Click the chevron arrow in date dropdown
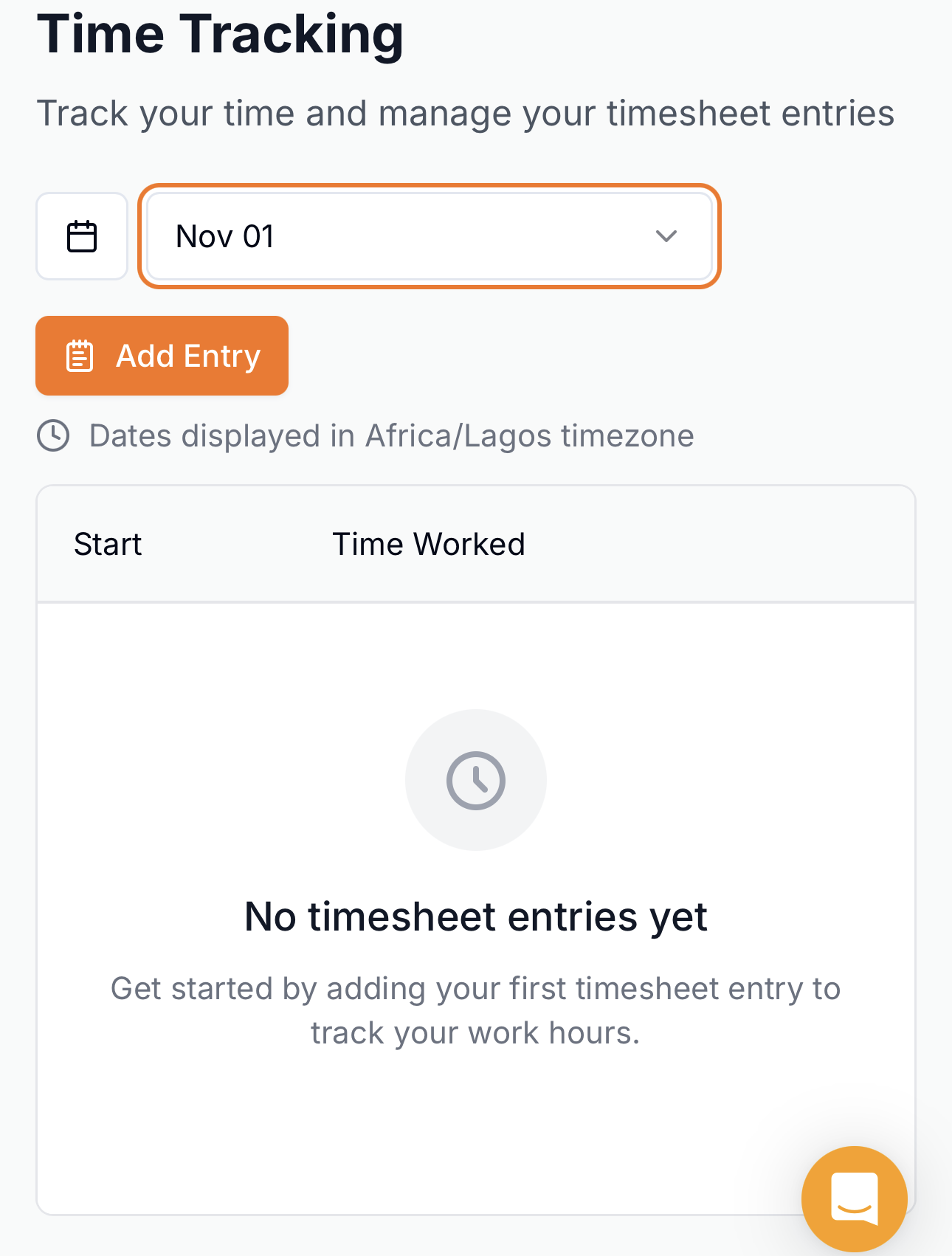 (666, 236)
